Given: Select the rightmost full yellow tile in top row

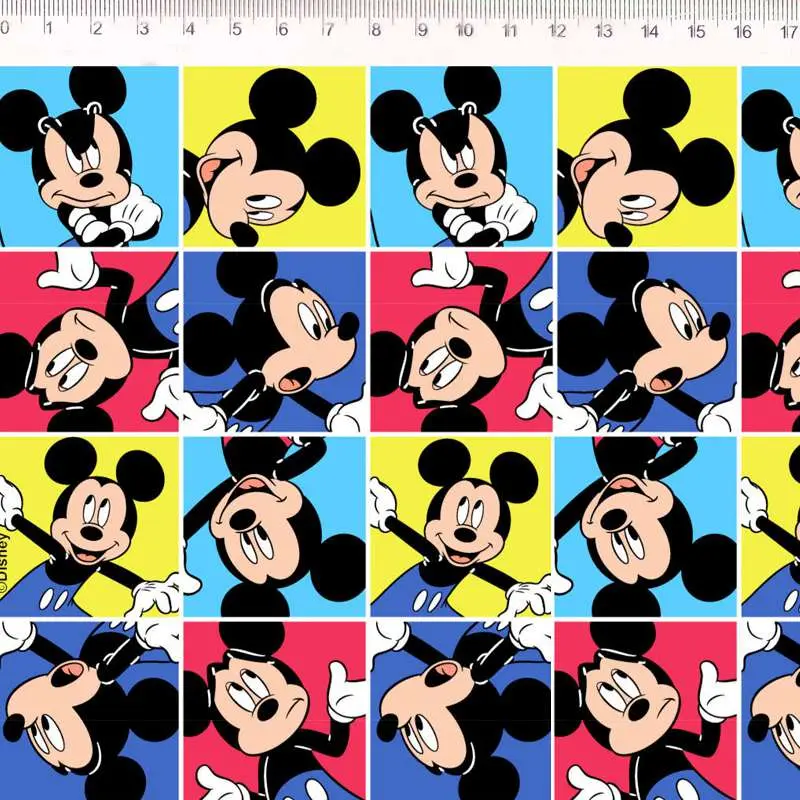Looking at the screenshot, I should [646, 156].
